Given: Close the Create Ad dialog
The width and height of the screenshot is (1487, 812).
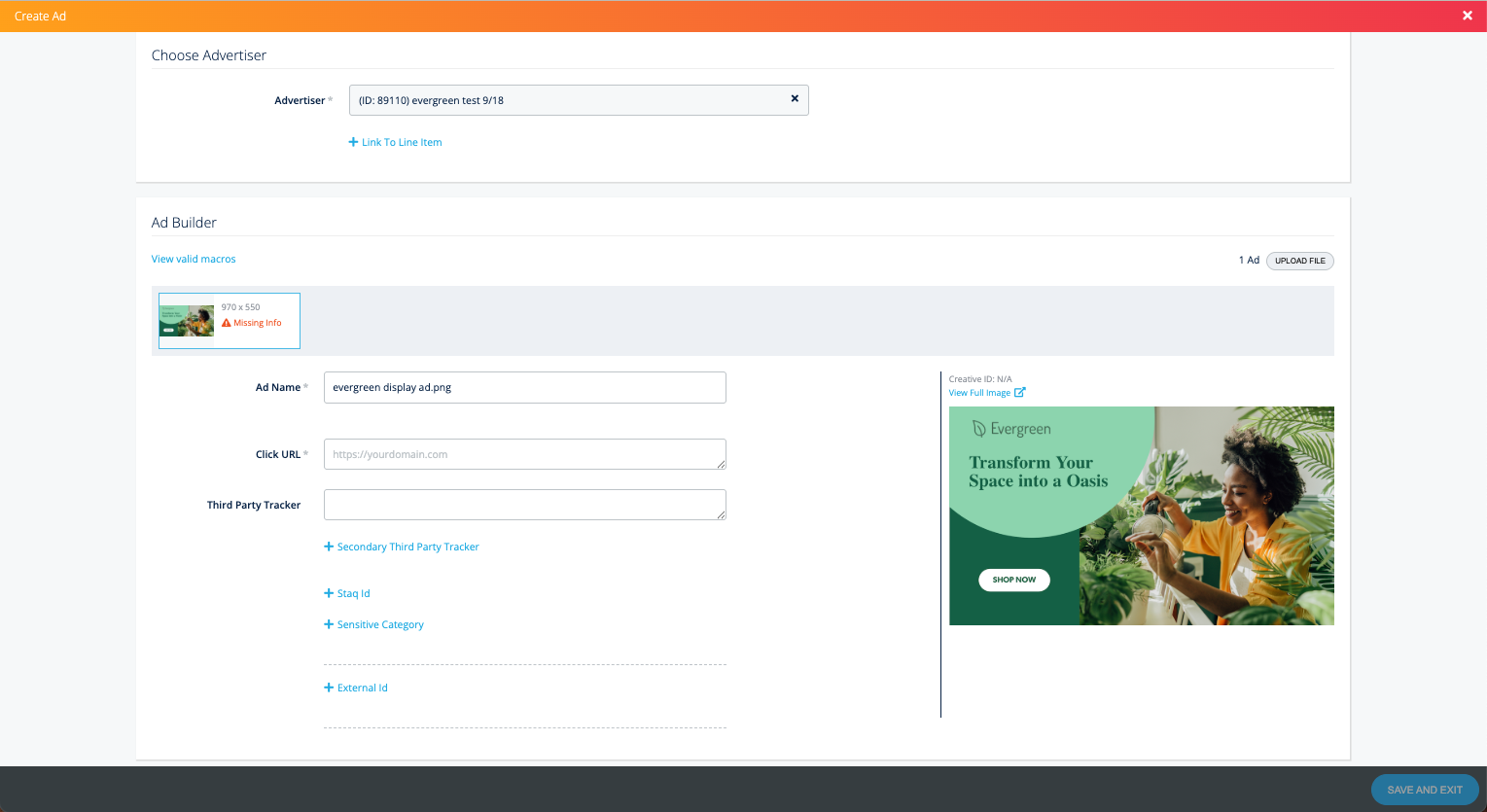Looking at the screenshot, I should 1468,16.
